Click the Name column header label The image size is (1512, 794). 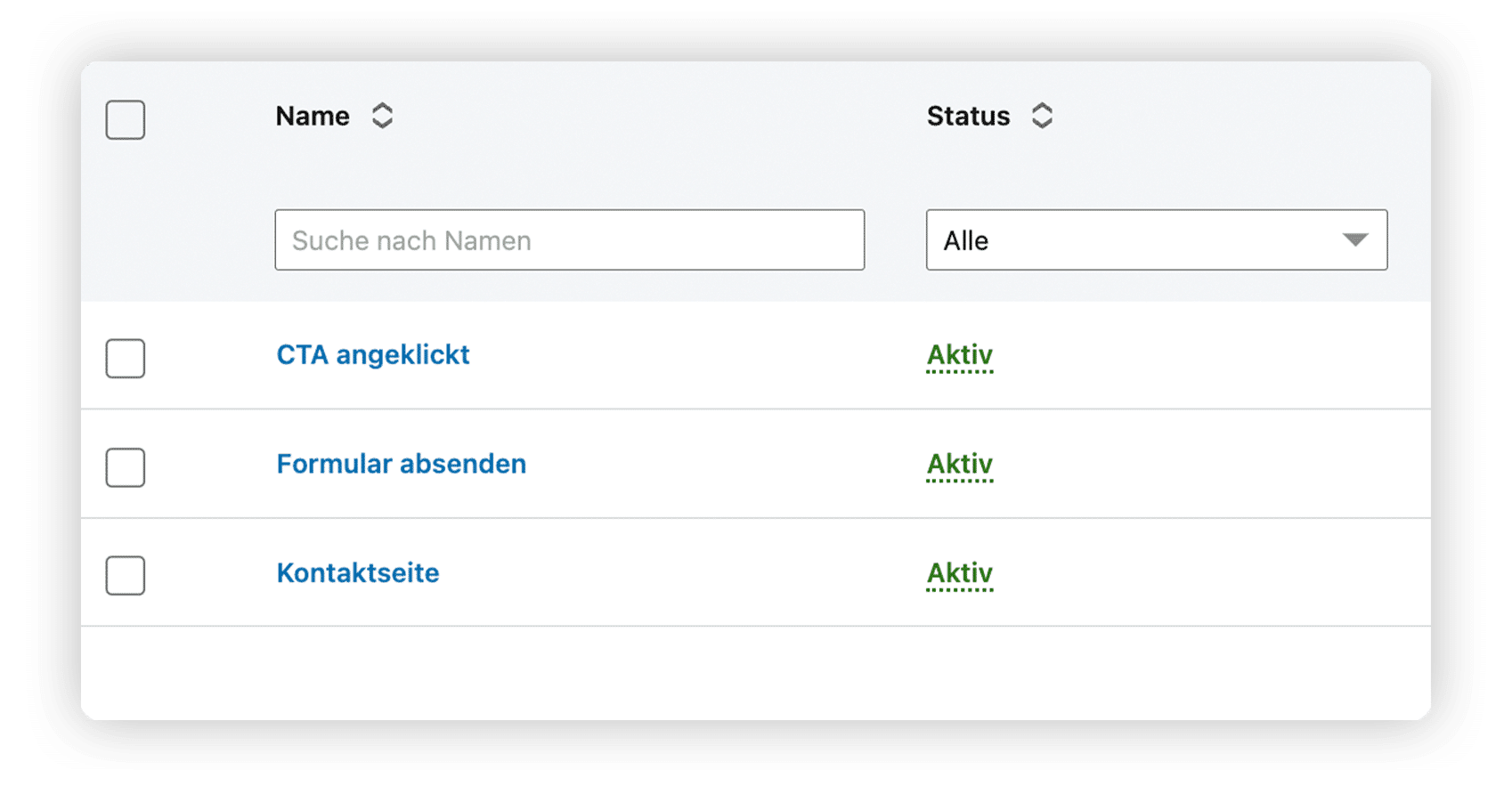313,116
